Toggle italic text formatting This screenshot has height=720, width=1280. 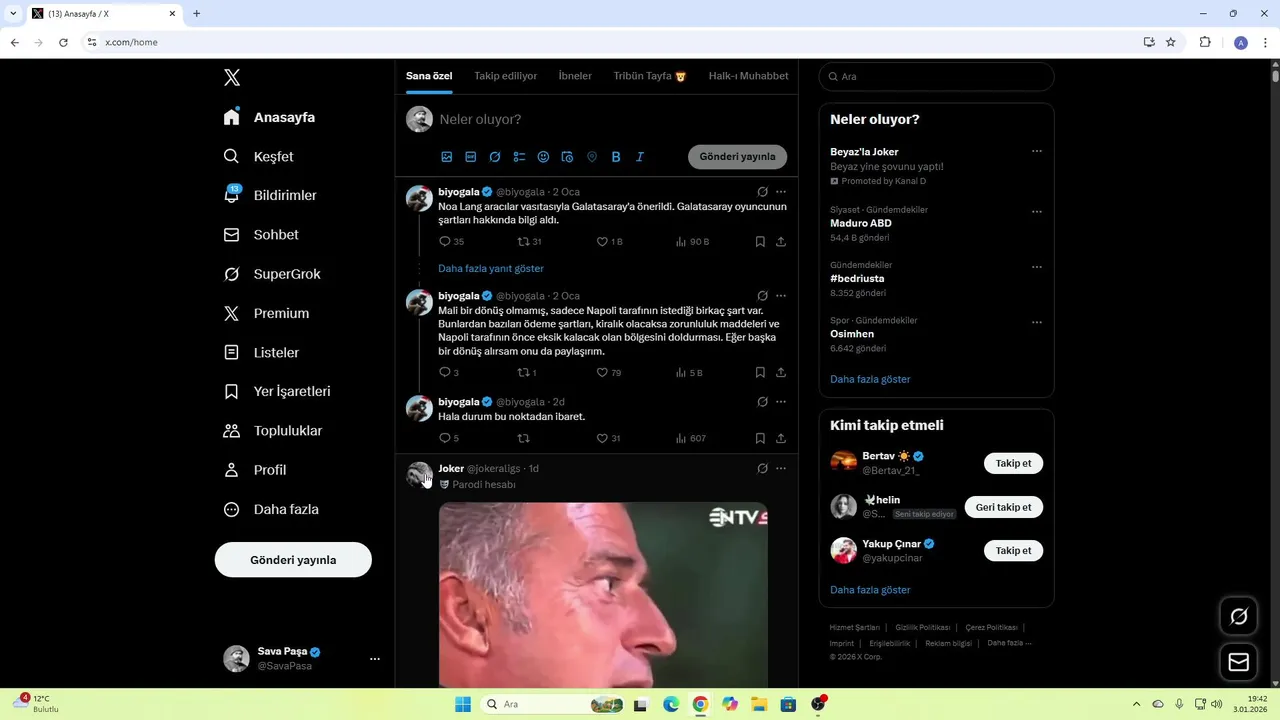point(640,157)
